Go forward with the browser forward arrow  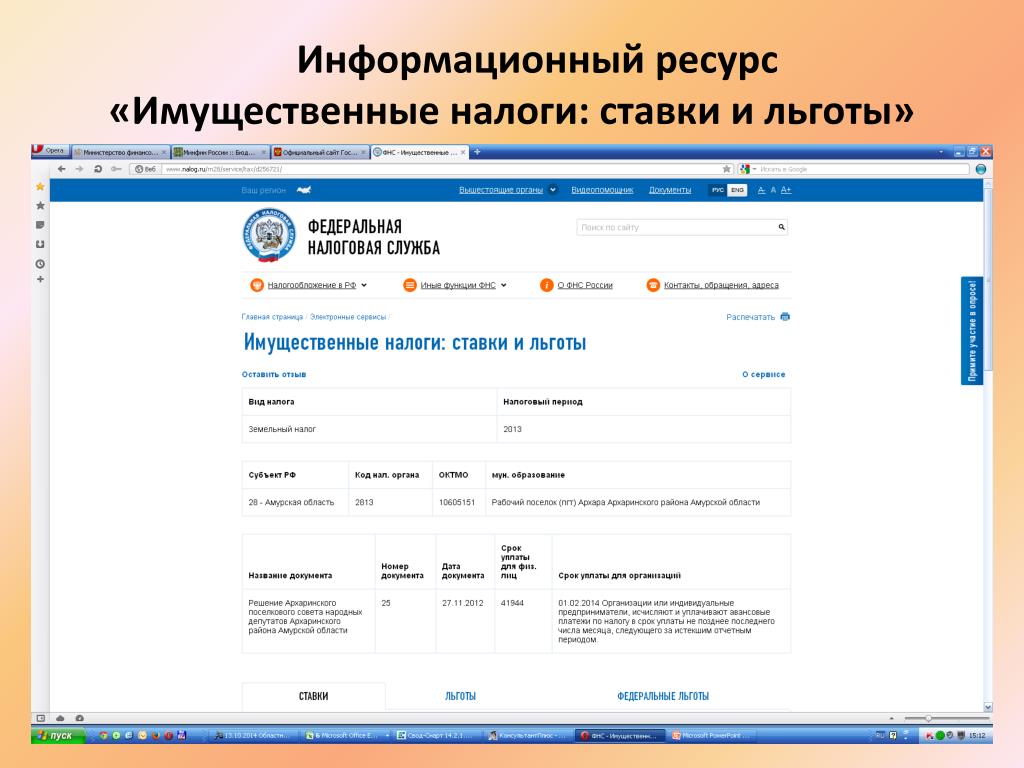[x=79, y=169]
